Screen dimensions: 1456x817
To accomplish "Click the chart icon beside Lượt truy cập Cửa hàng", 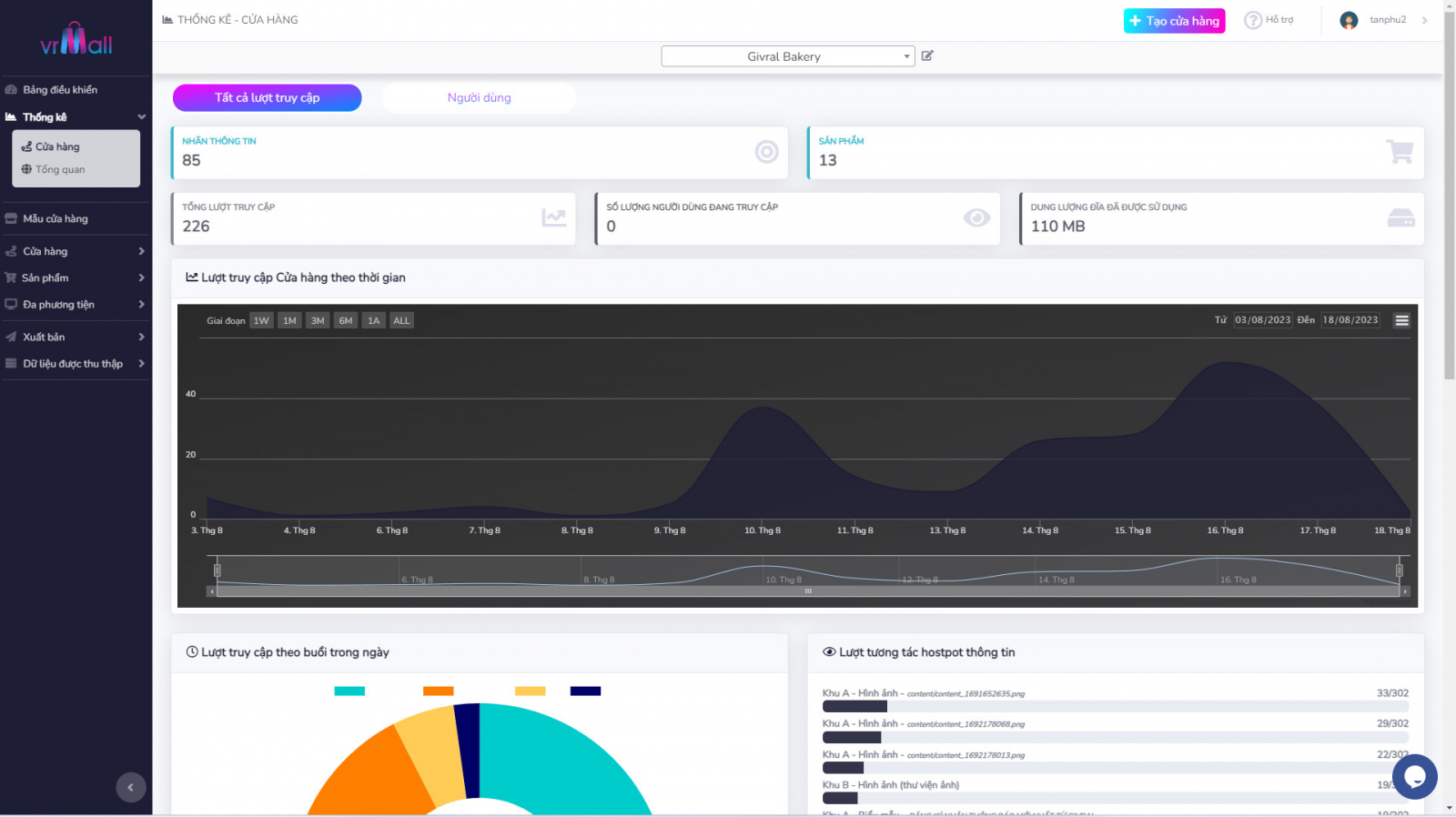I will (x=192, y=277).
